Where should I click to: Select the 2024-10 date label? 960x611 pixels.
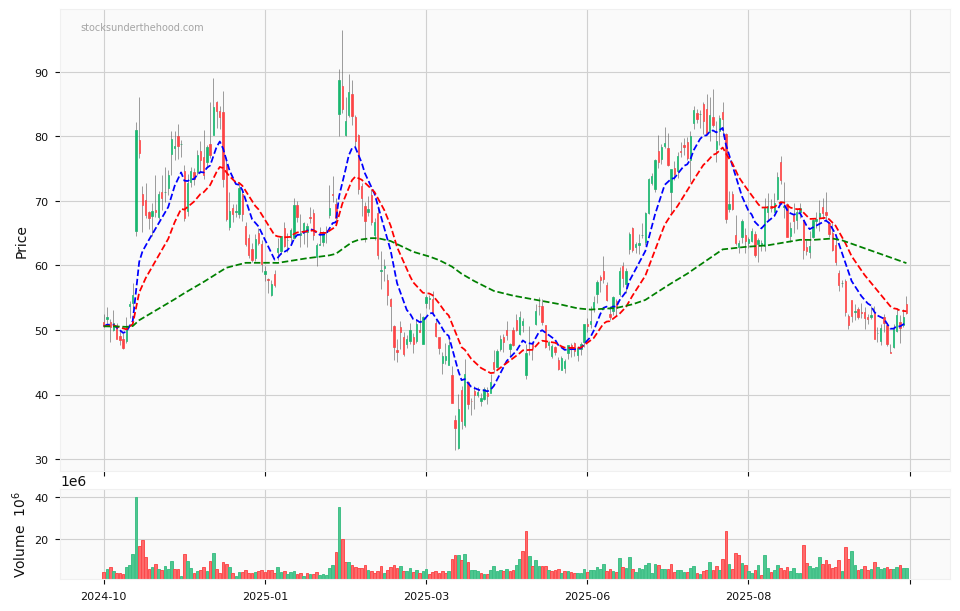pos(104,596)
